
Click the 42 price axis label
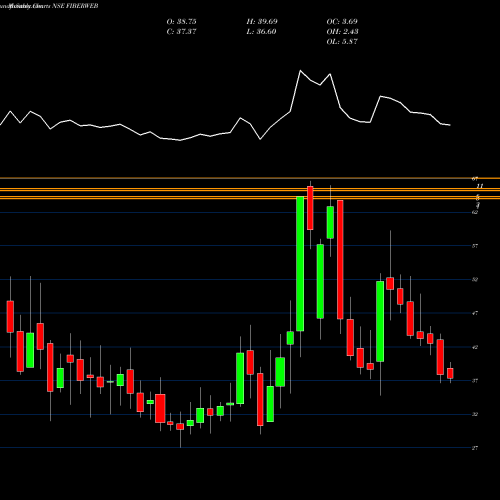coord(475,347)
